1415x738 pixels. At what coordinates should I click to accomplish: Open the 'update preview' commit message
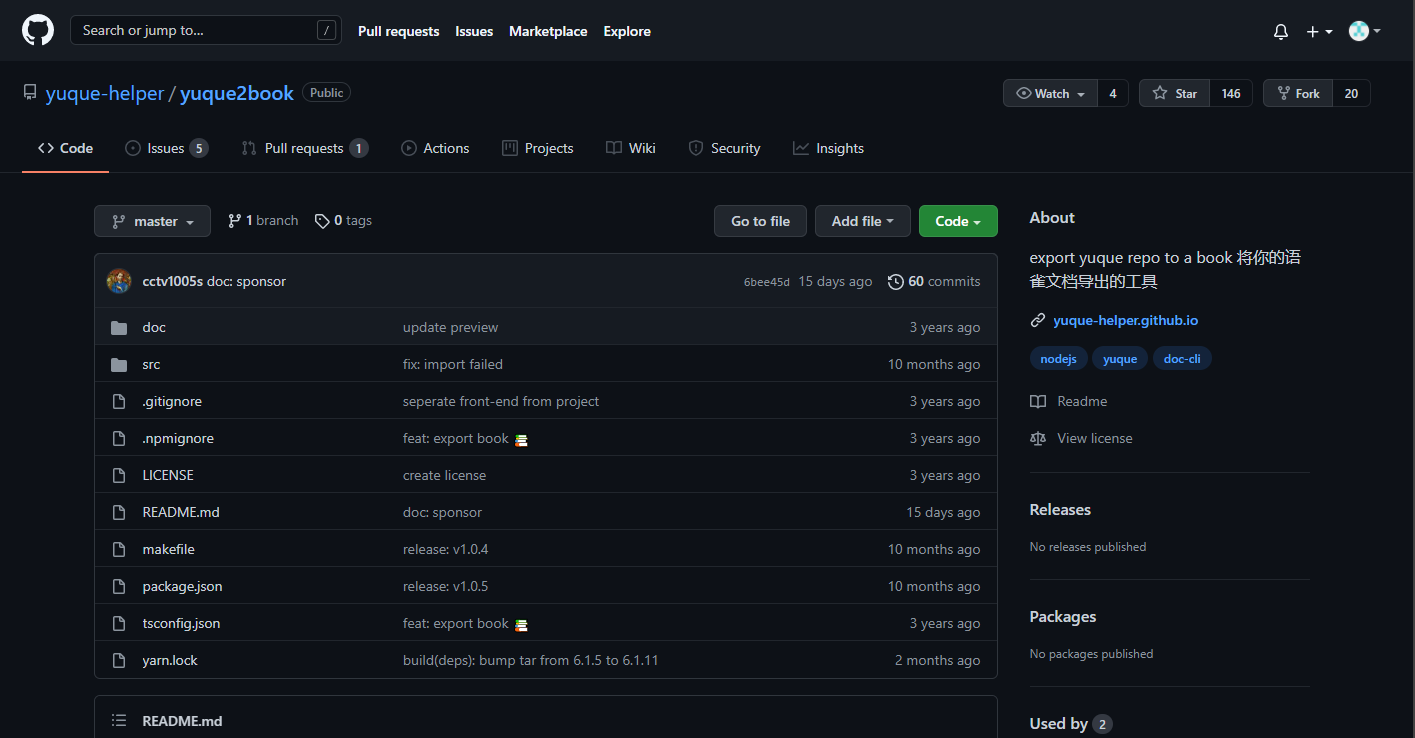(450, 327)
